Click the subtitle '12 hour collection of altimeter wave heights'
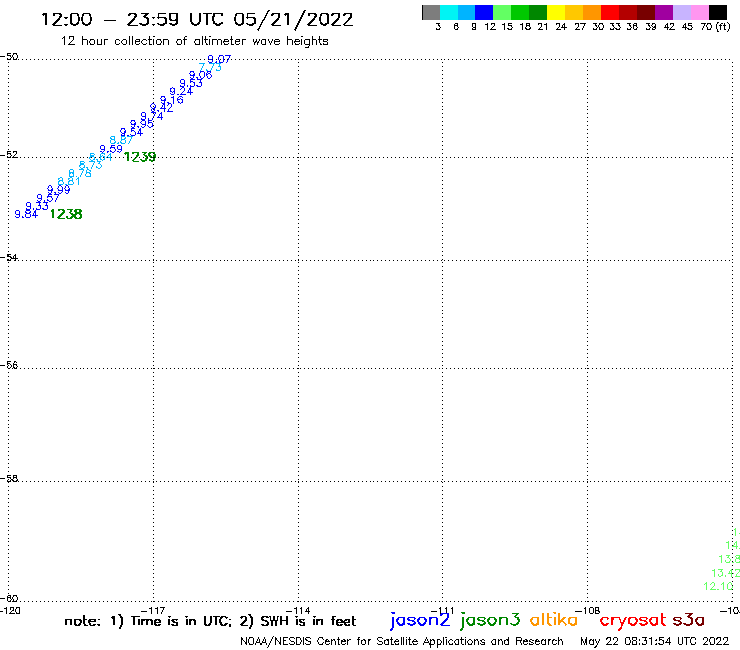This screenshot has width=740, height=650. [x=194, y=41]
